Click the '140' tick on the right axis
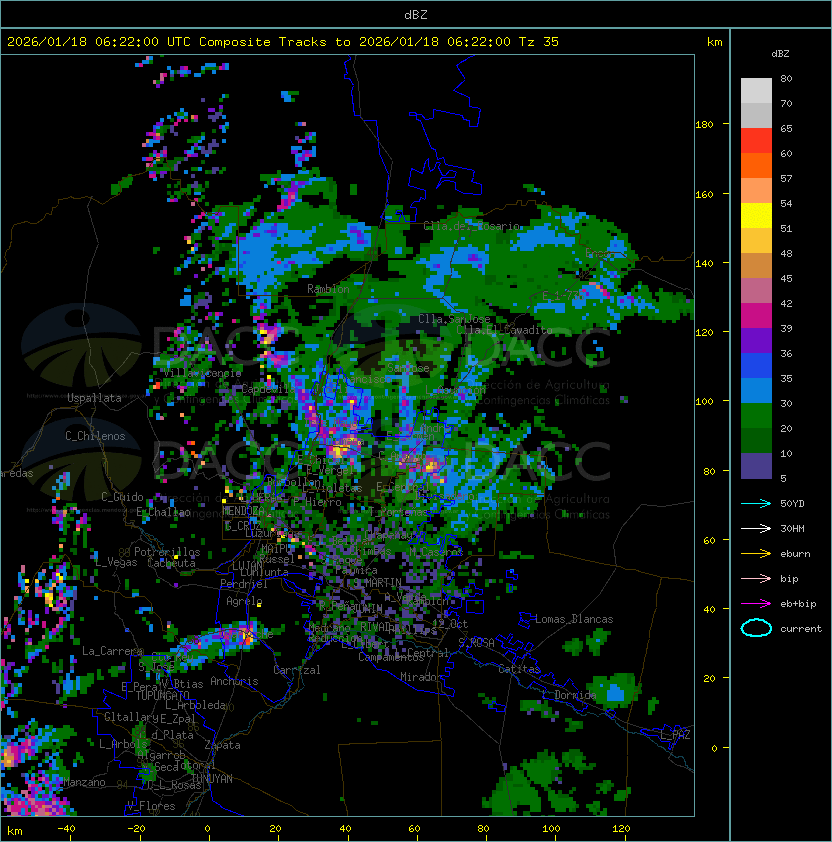 coord(704,264)
